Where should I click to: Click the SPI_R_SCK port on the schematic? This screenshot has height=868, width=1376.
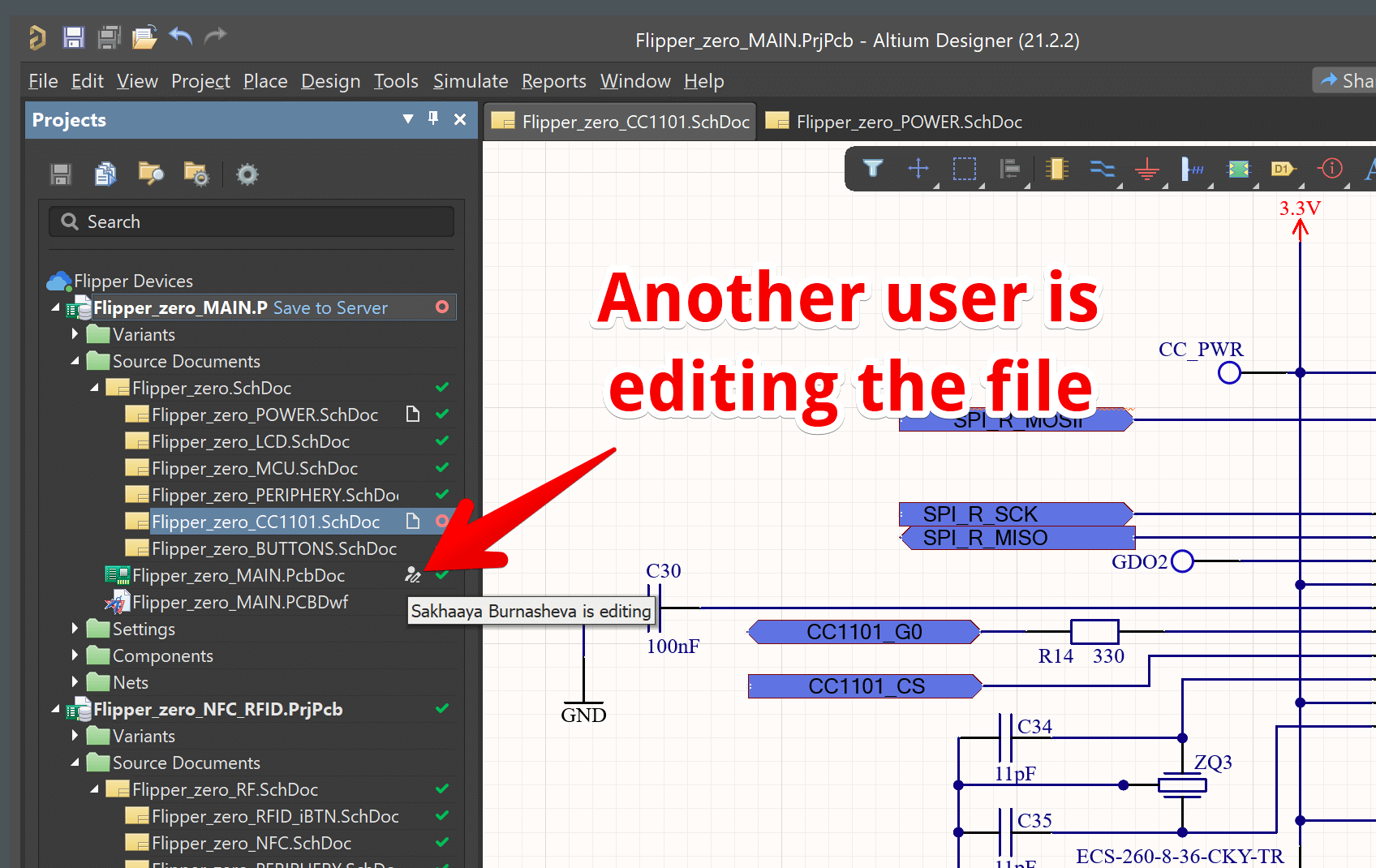tap(1016, 514)
